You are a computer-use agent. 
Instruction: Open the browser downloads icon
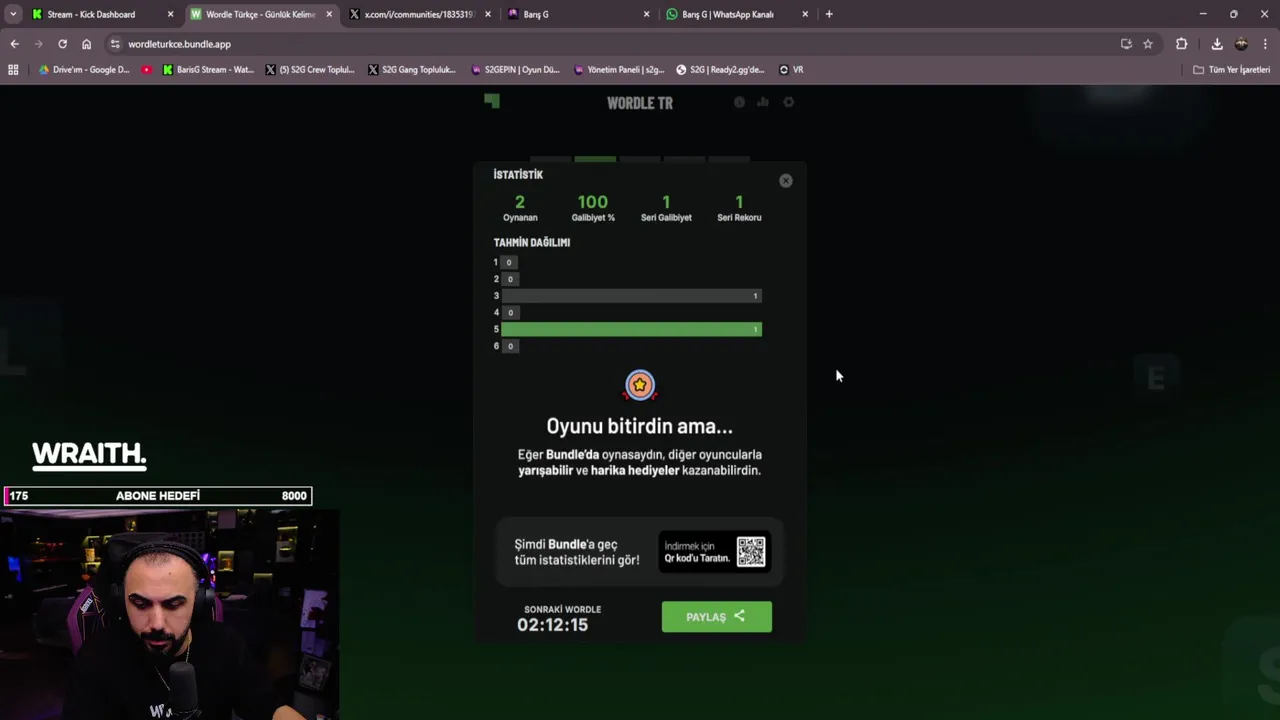(1217, 44)
